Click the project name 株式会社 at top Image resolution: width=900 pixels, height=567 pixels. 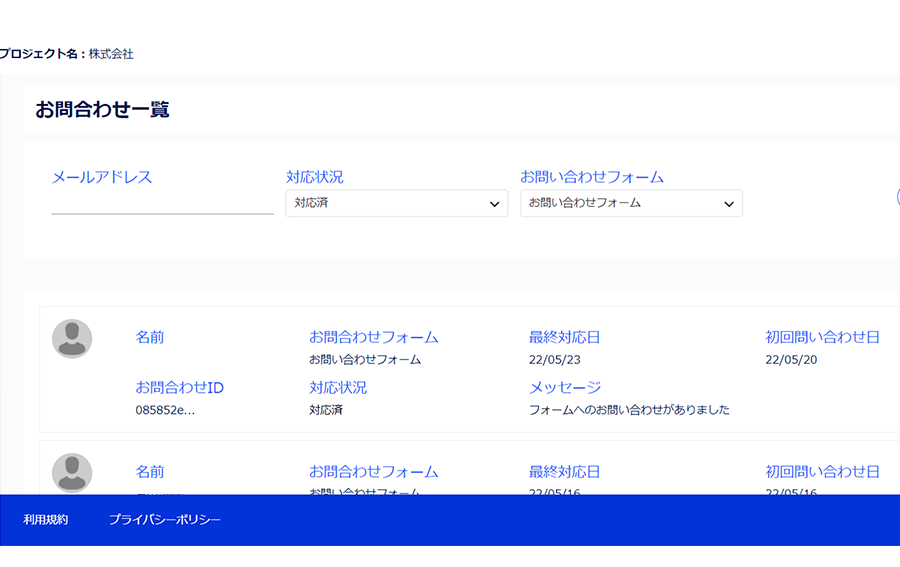pyautogui.click(x=111, y=54)
